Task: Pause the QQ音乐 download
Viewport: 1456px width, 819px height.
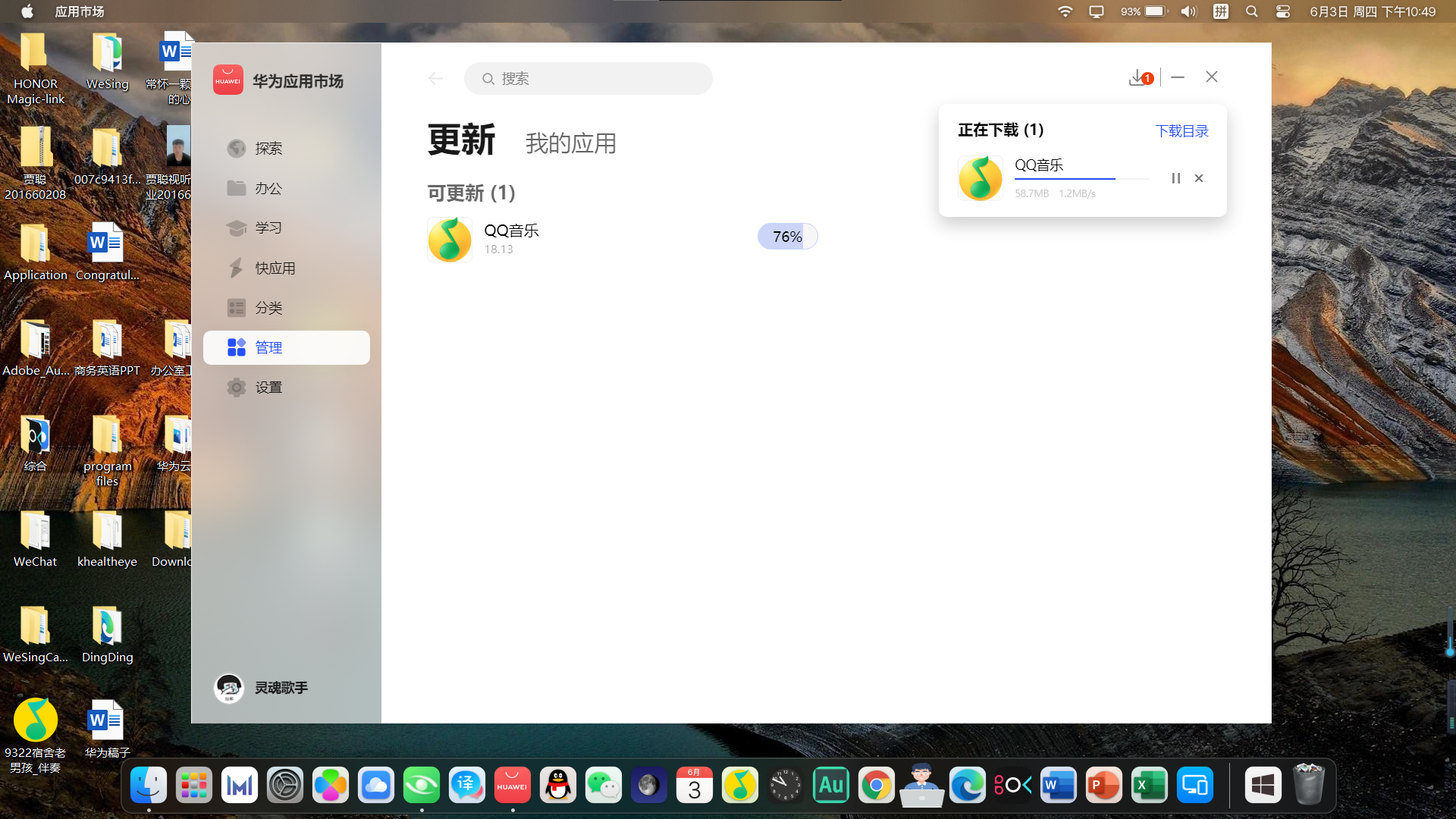Action: coord(1175,178)
